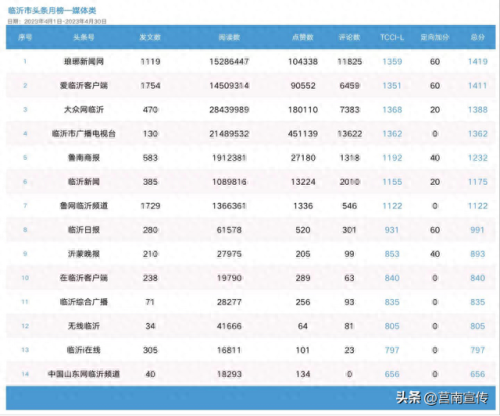The height and width of the screenshot is (416, 500).
Task: Click the "序号" column header
Action: click(25, 37)
